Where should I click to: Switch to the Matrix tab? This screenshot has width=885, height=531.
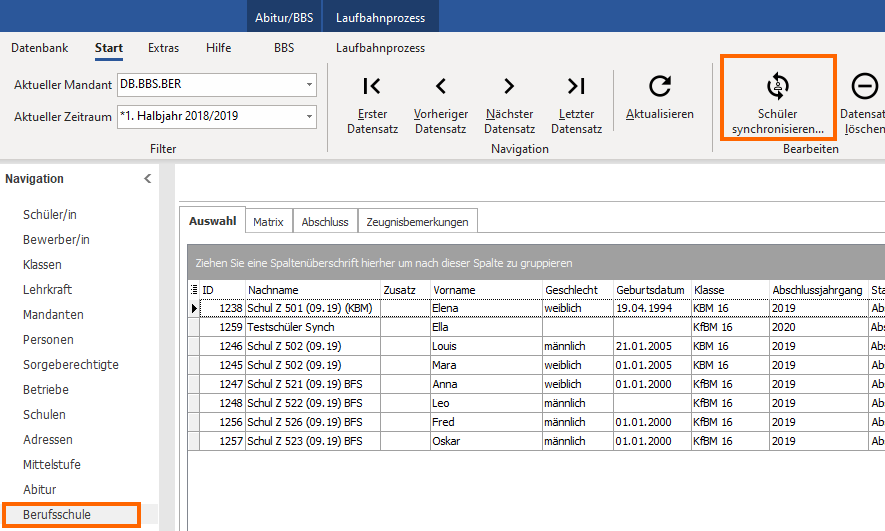pyautogui.click(x=268, y=222)
